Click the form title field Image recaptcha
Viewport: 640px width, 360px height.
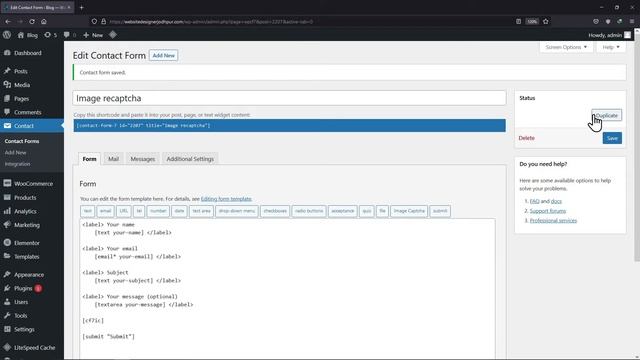point(289,98)
